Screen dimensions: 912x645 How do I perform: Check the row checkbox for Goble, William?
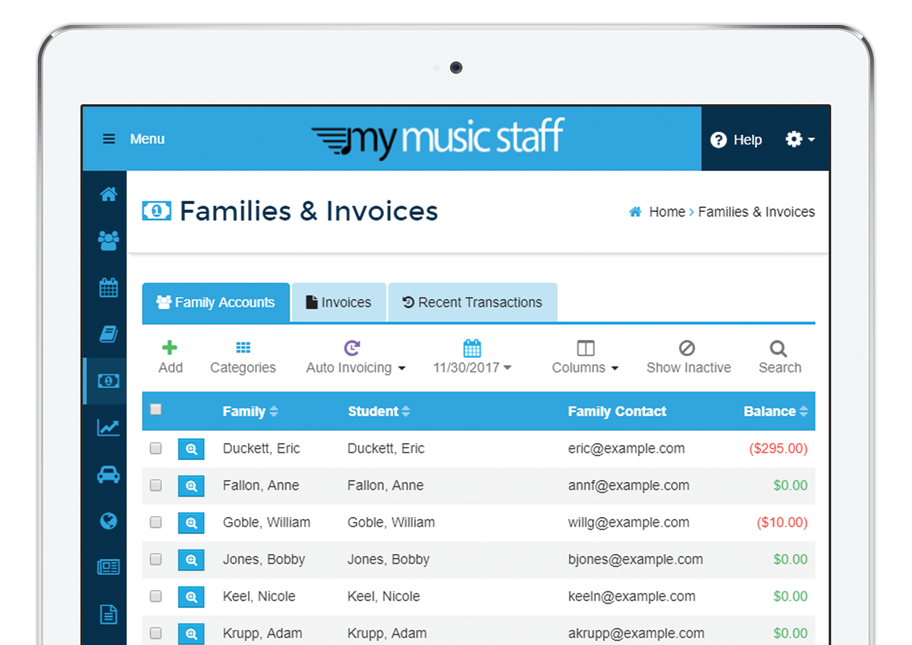pos(156,522)
